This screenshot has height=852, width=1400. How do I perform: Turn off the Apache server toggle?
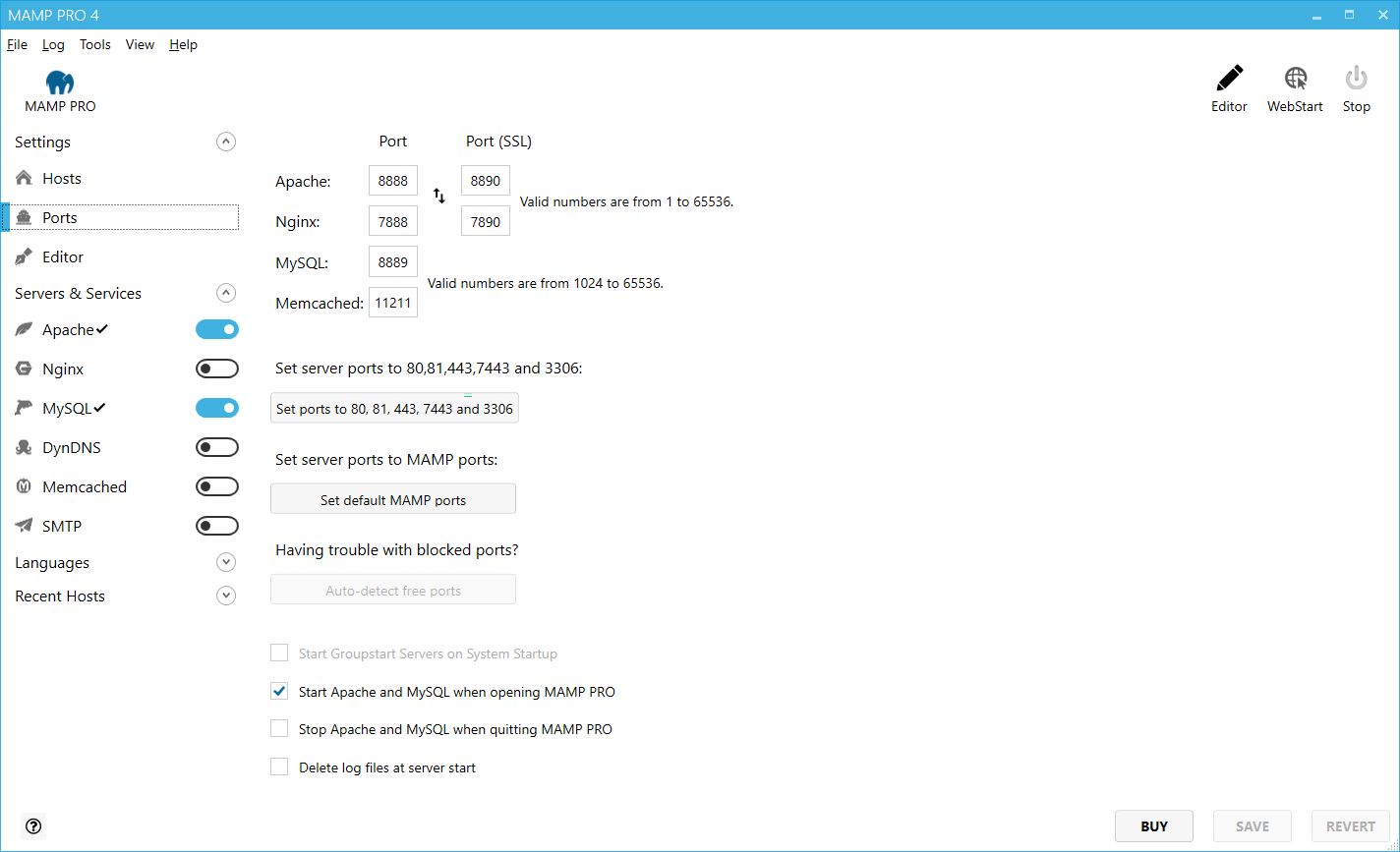tap(217, 329)
